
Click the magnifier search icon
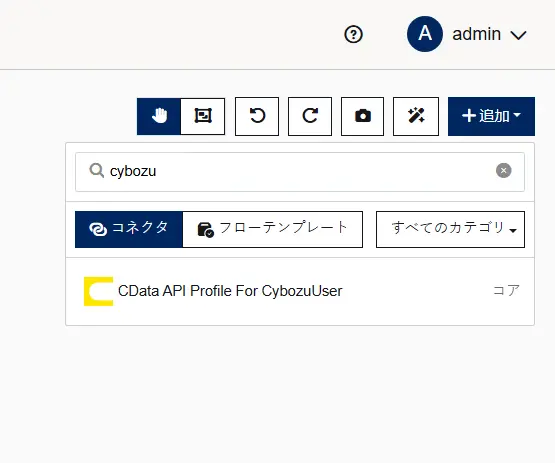click(96, 171)
